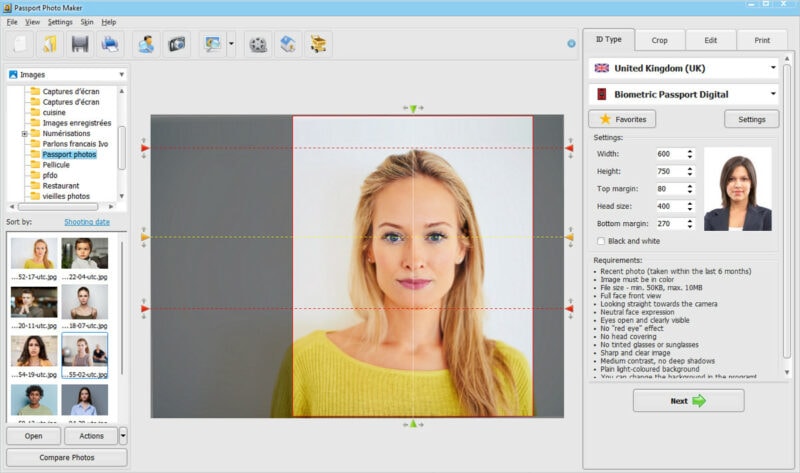Select the Pellicule folder
800x473 pixels.
[x=56, y=165]
